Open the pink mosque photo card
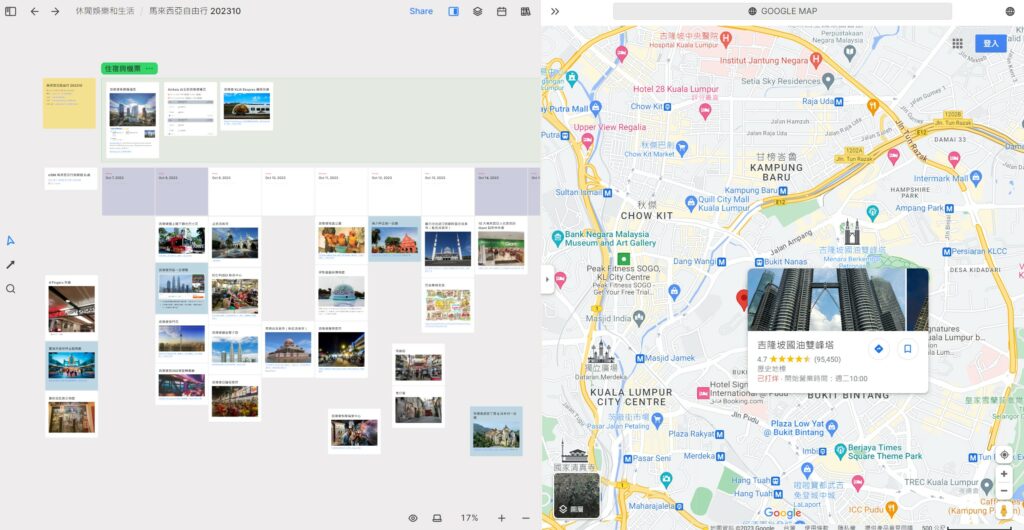This screenshot has height=530, width=1024. click(x=288, y=349)
